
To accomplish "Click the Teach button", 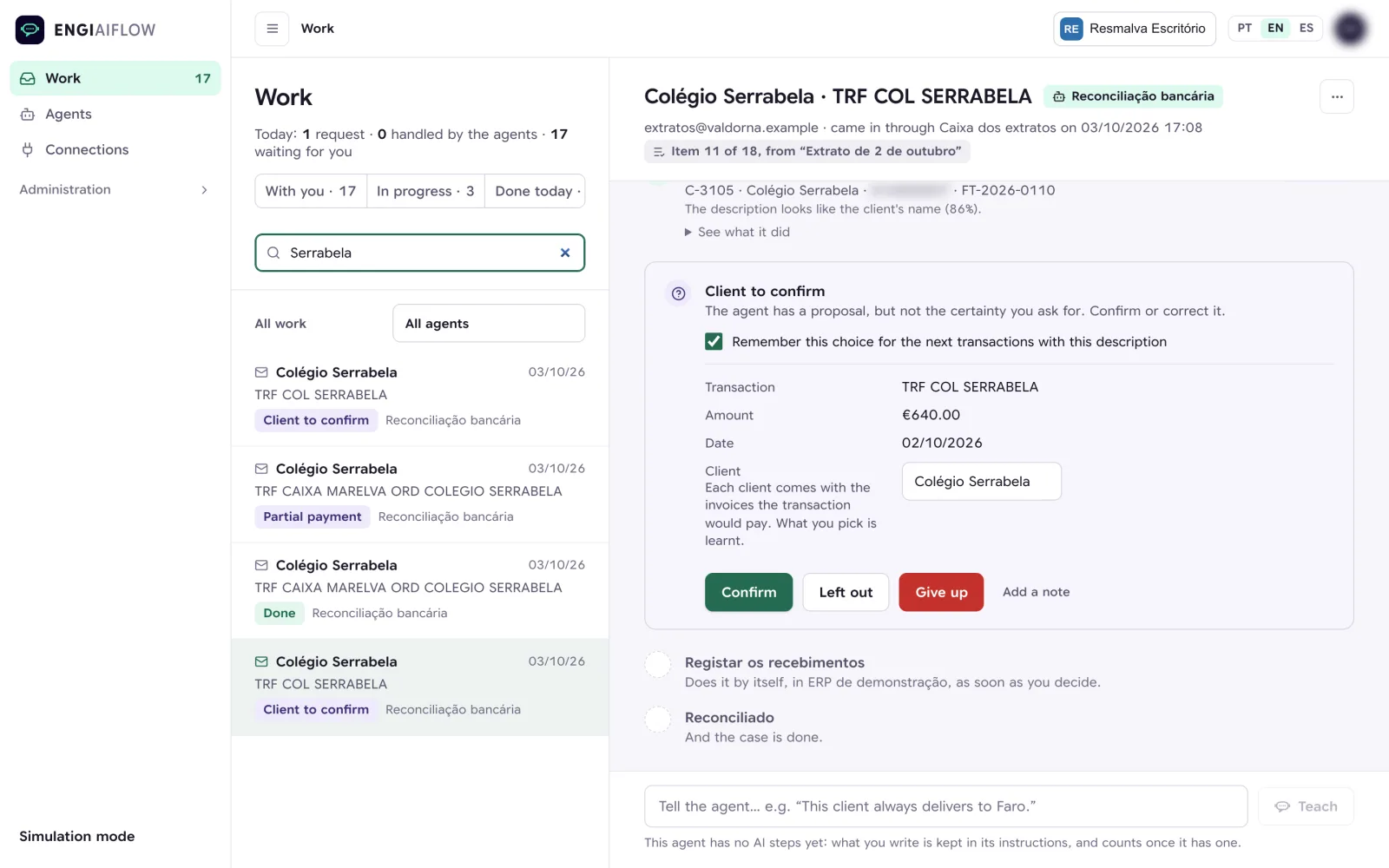I will [1306, 806].
